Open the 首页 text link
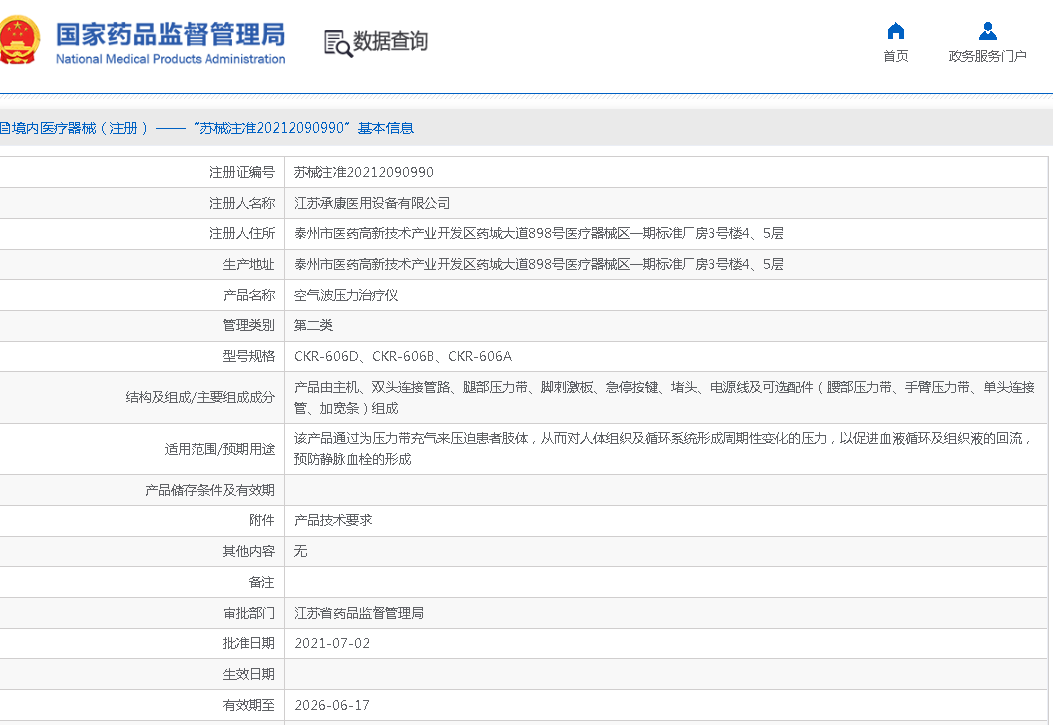Viewport: 1053px width, 725px height. coord(895,56)
